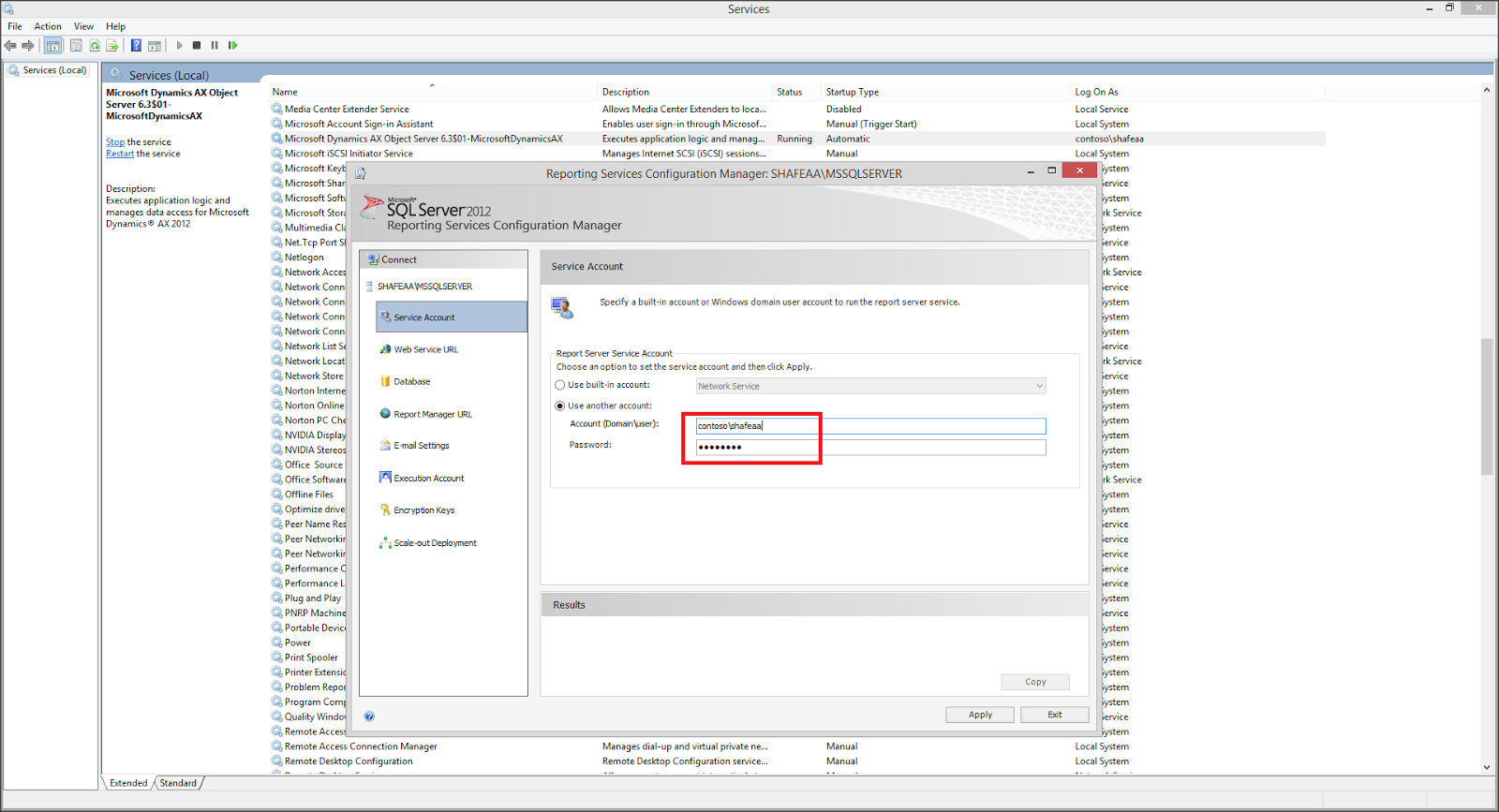Click the services list scroll down arrow

pyautogui.click(x=1487, y=767)
